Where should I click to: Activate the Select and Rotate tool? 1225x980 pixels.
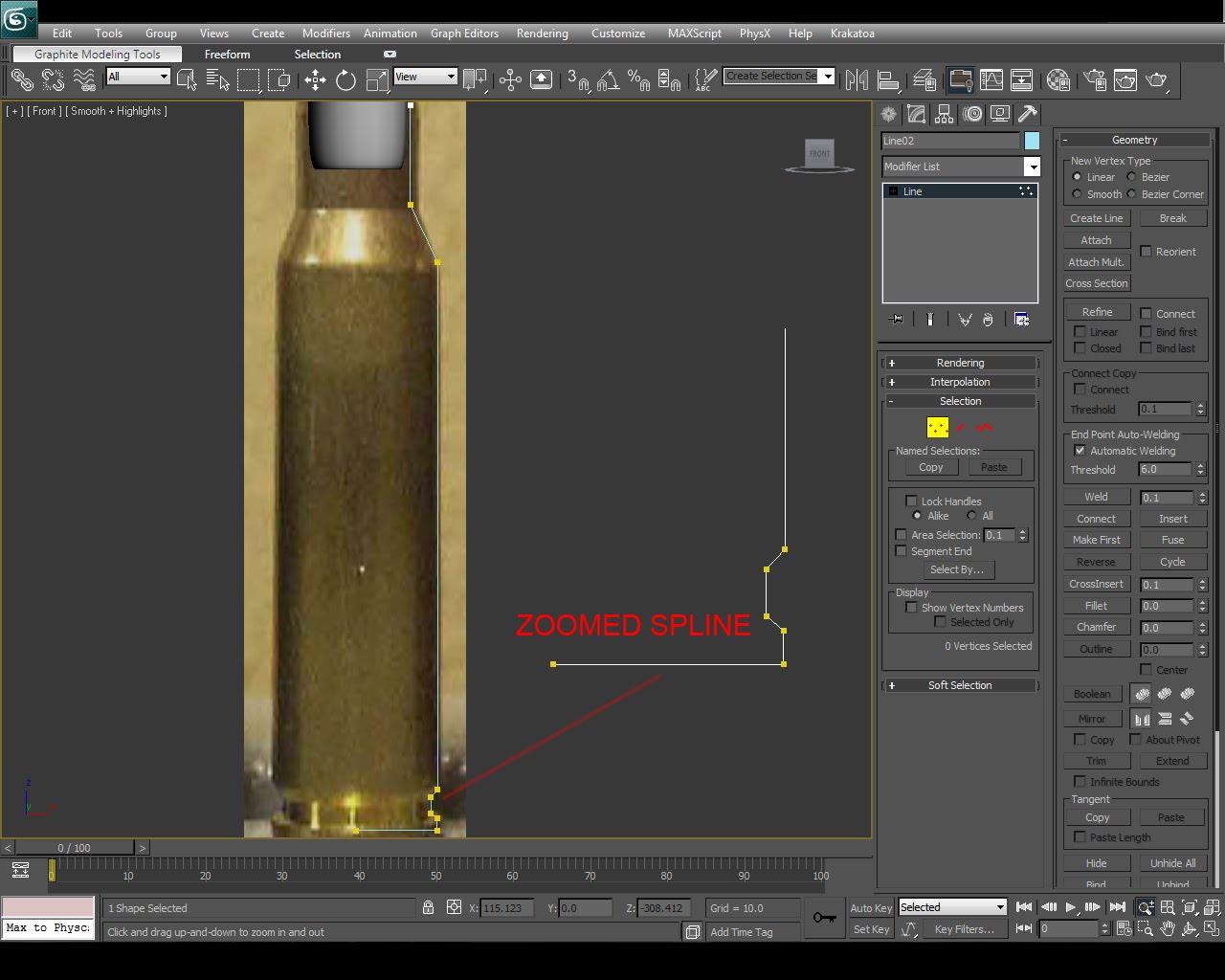[345, 79]
